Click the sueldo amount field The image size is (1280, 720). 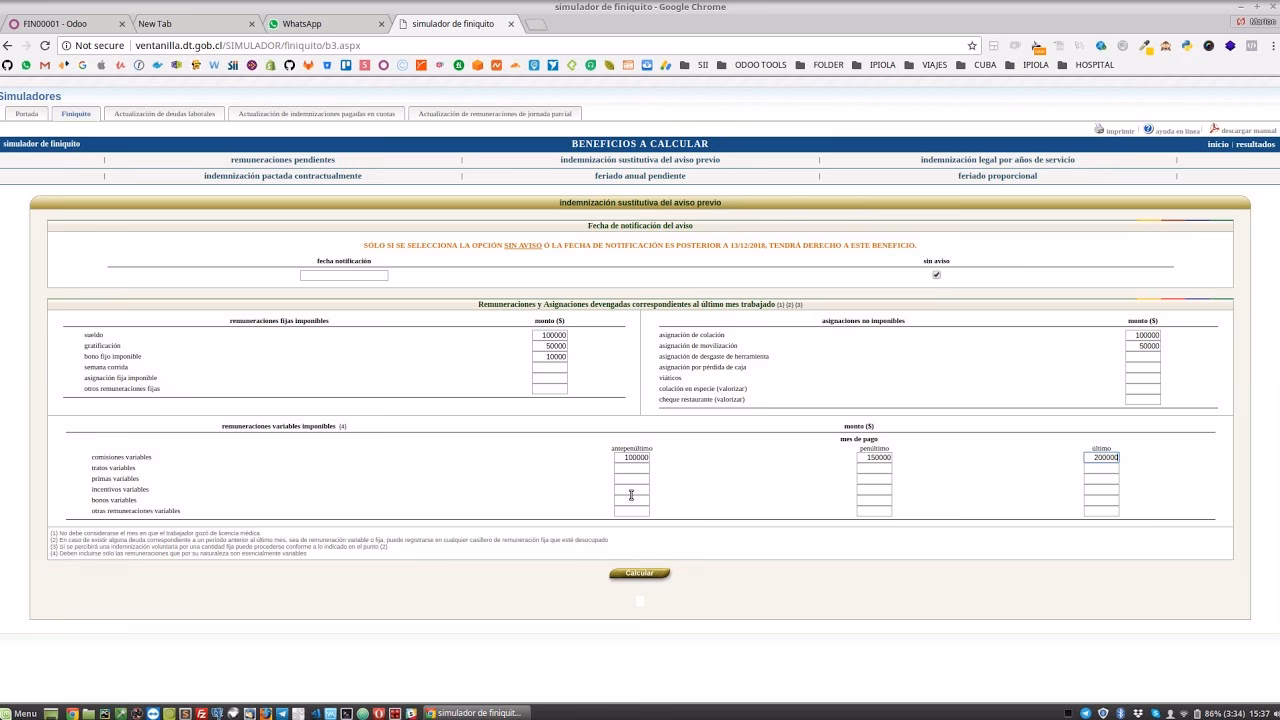tap(549, 335)
